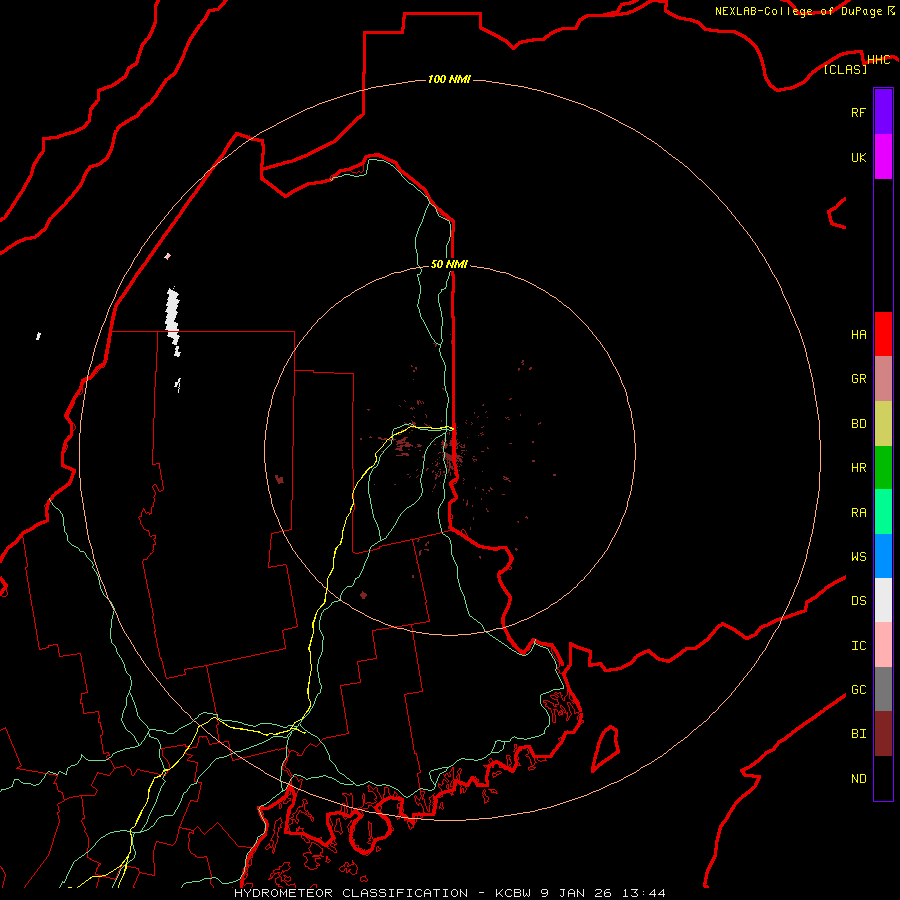Click the RA legend label
This screenshot has width=900, height=900.
858,512
